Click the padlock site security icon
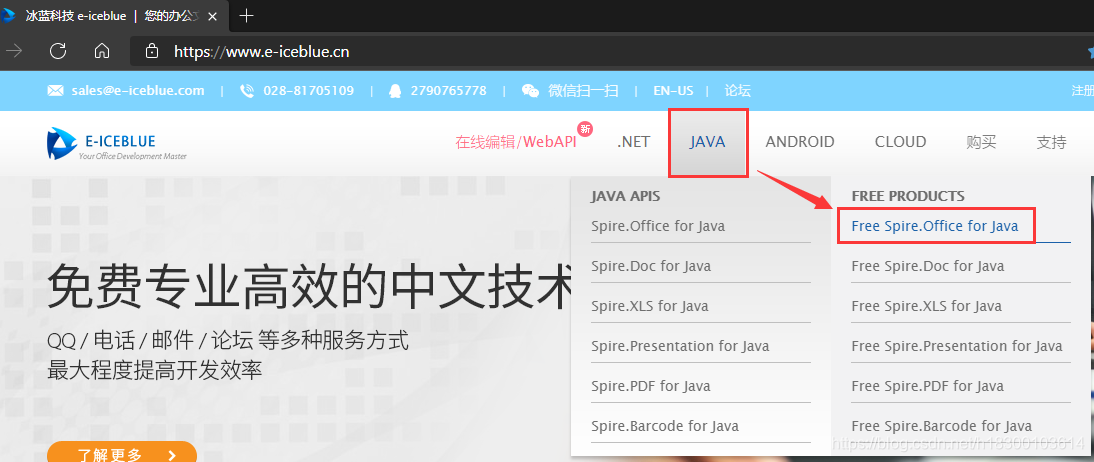 [151, 51]
